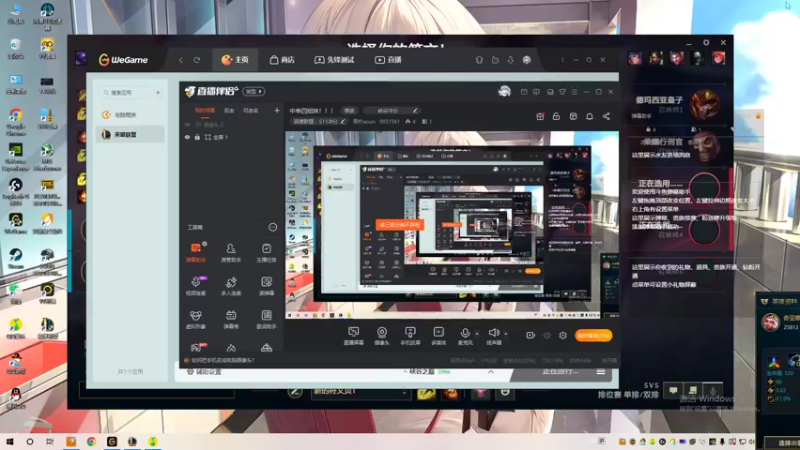Screen dimensions: 800x450
Task: Open the speaker dropdown arrow
Action: coord(506,334)
